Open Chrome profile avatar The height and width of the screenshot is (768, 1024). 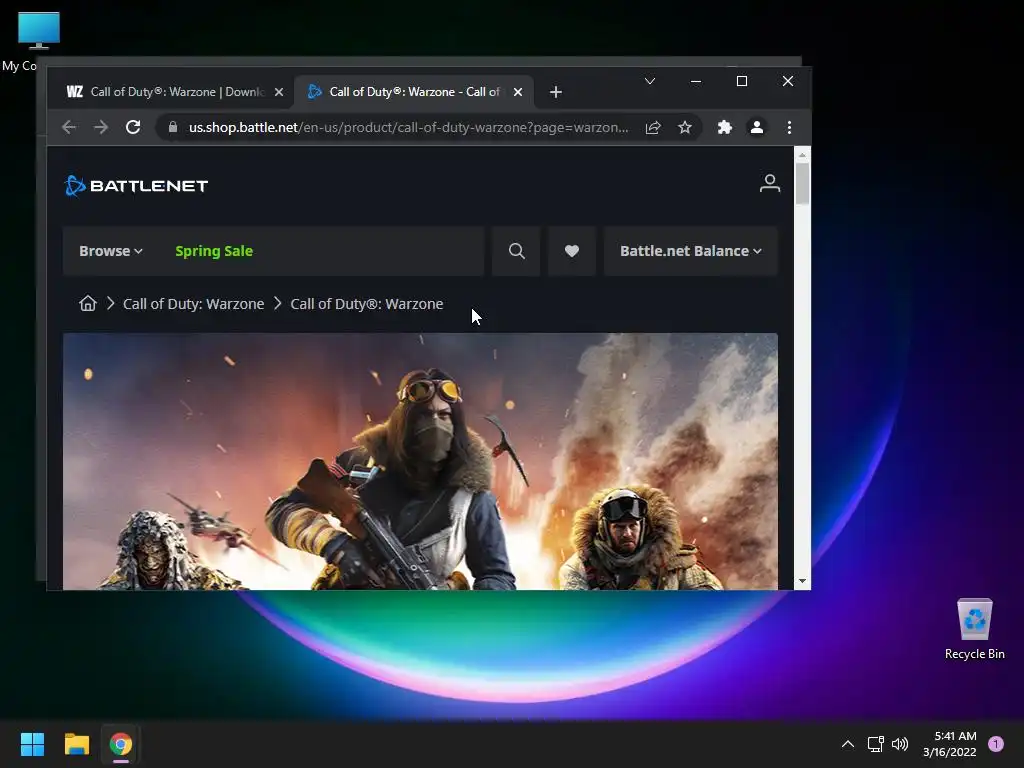pyautogui.click(x=756, y=127)
